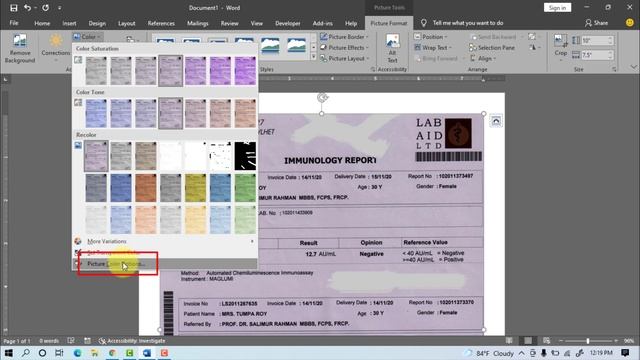Viewport: 640px width, 360px height.
Task: Click the zoom in plus icon
Action: pos(616,340)
